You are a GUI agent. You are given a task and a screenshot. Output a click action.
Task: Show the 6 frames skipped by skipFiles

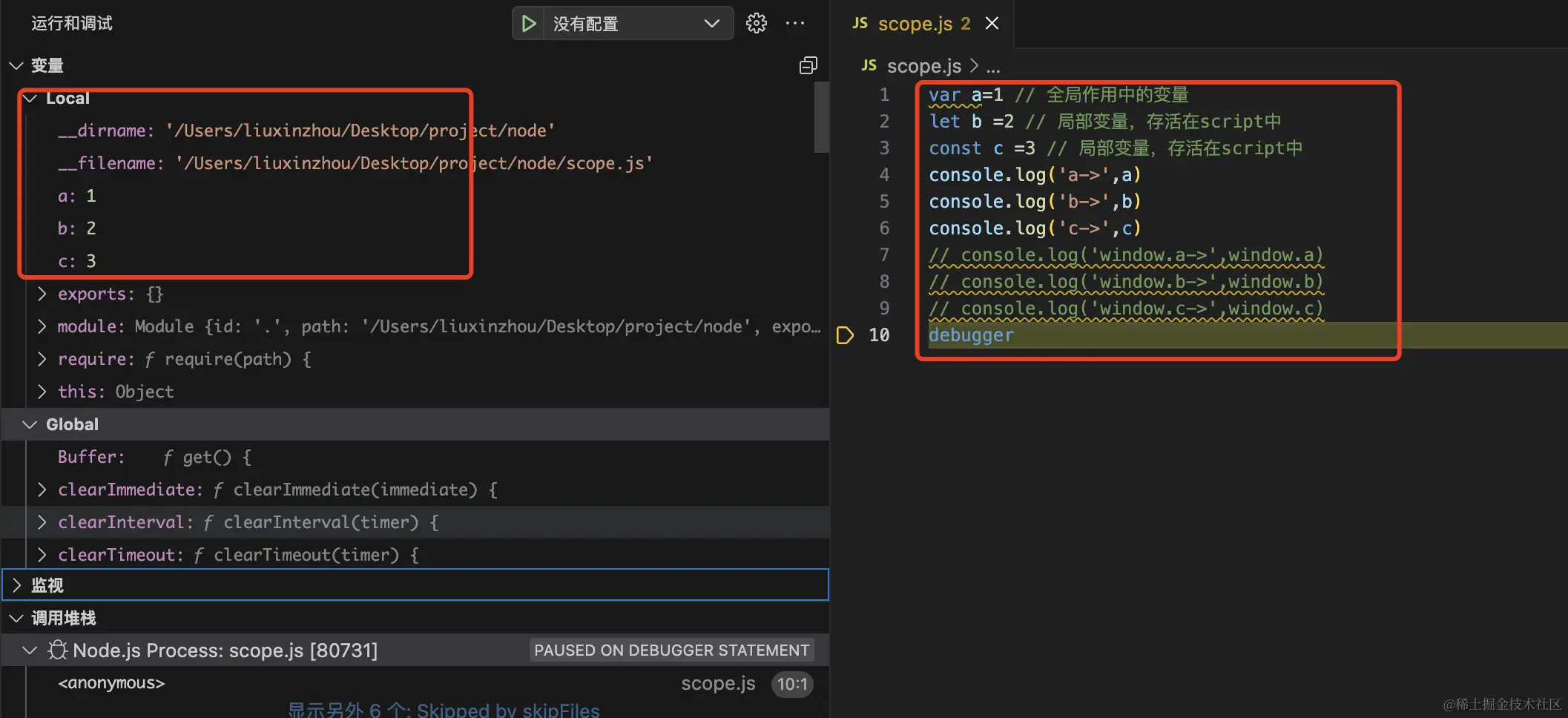[x=444, y=710]
